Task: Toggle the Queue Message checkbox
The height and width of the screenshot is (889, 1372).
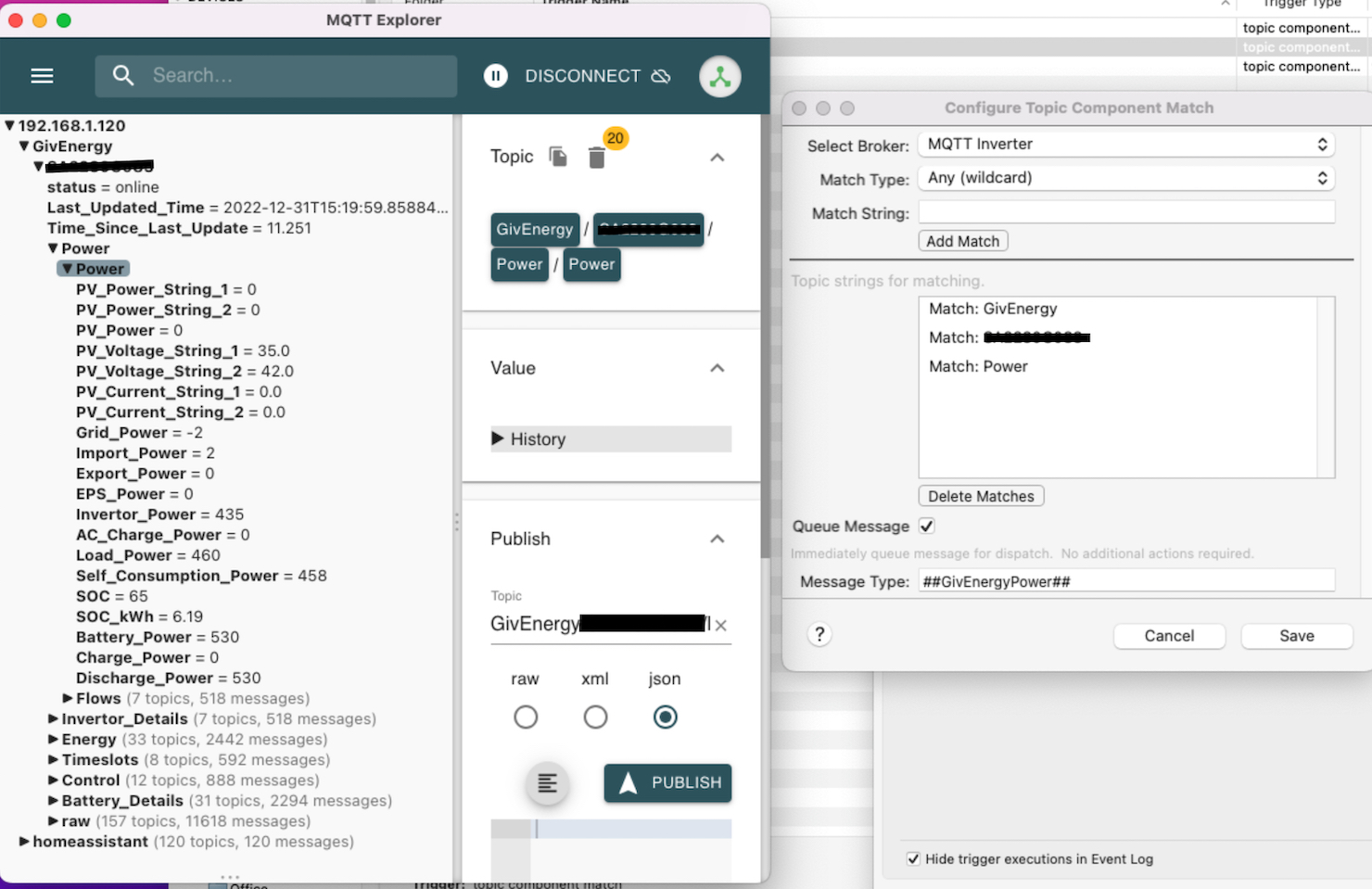Action: coord(926,526)
